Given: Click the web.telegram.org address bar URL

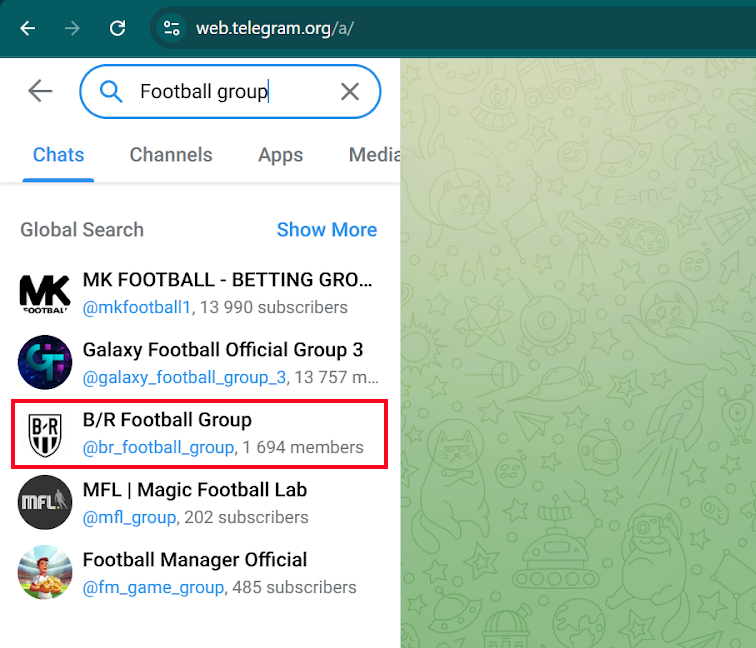Looking at the screenshot, I should 275,28.
